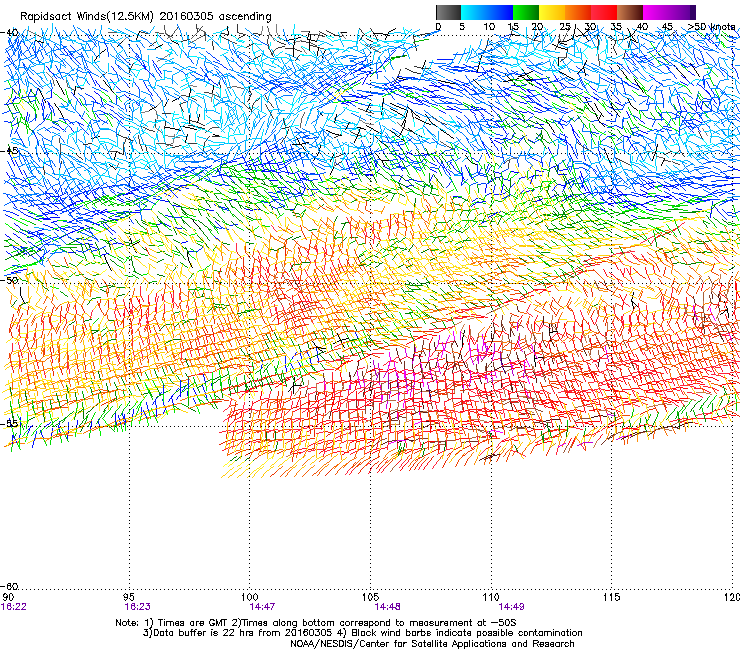Click the 105 longitude axis label
This screenshot has height=650, width=740.
(370, 597)
